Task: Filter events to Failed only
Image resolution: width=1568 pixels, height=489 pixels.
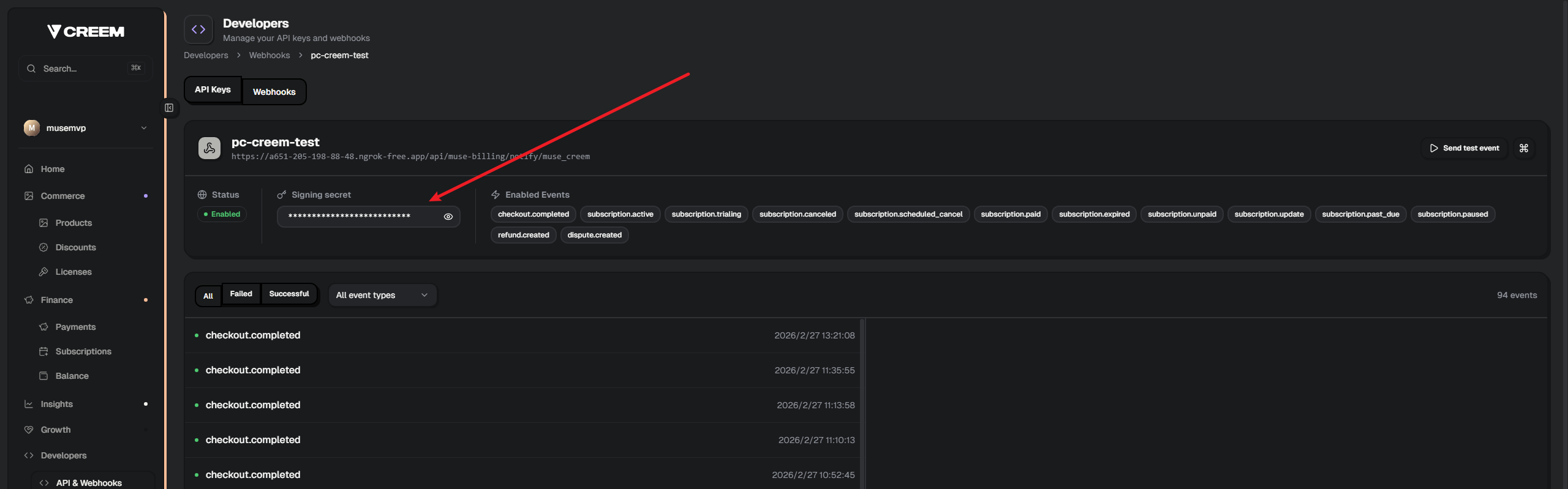Action: pyautogui.click(x=241, y=294)
